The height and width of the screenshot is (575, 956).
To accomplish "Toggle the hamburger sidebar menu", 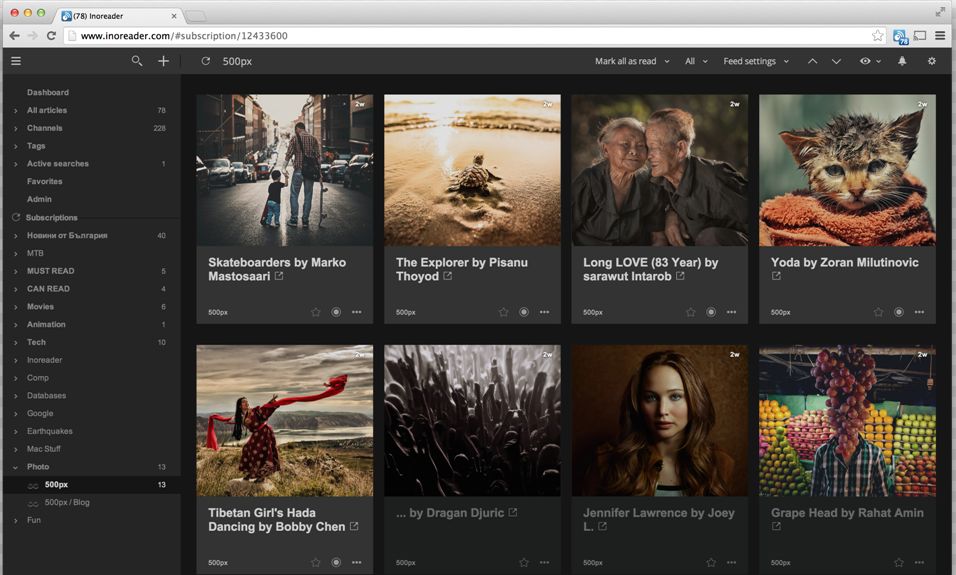I will [16, 61].
